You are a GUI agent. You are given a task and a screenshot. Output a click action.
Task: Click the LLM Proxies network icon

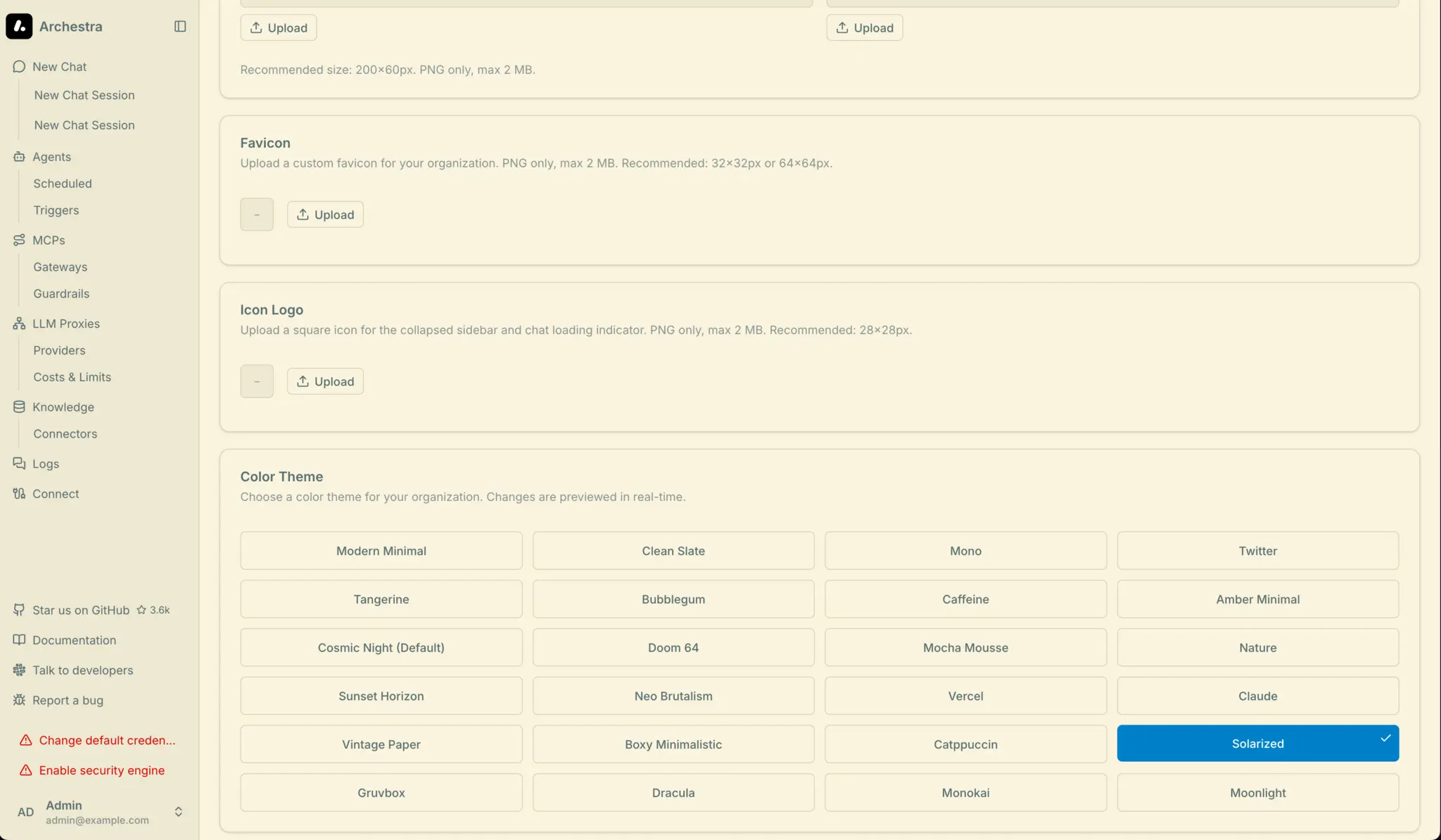click(19, 324)
